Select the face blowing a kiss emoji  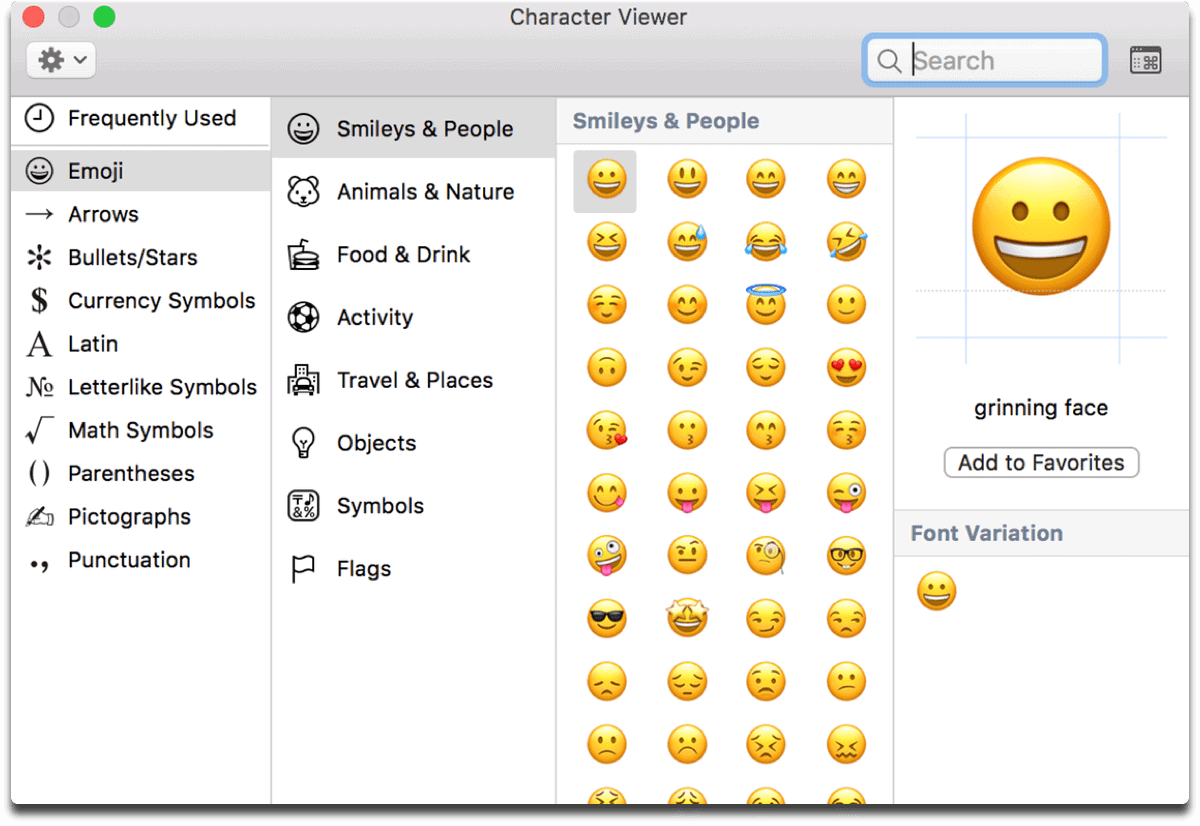606,431
